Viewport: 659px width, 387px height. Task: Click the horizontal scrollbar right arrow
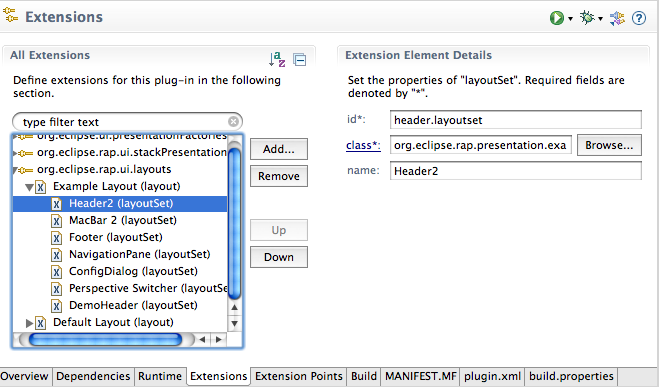pyautogui.click(x=219, y=340)
